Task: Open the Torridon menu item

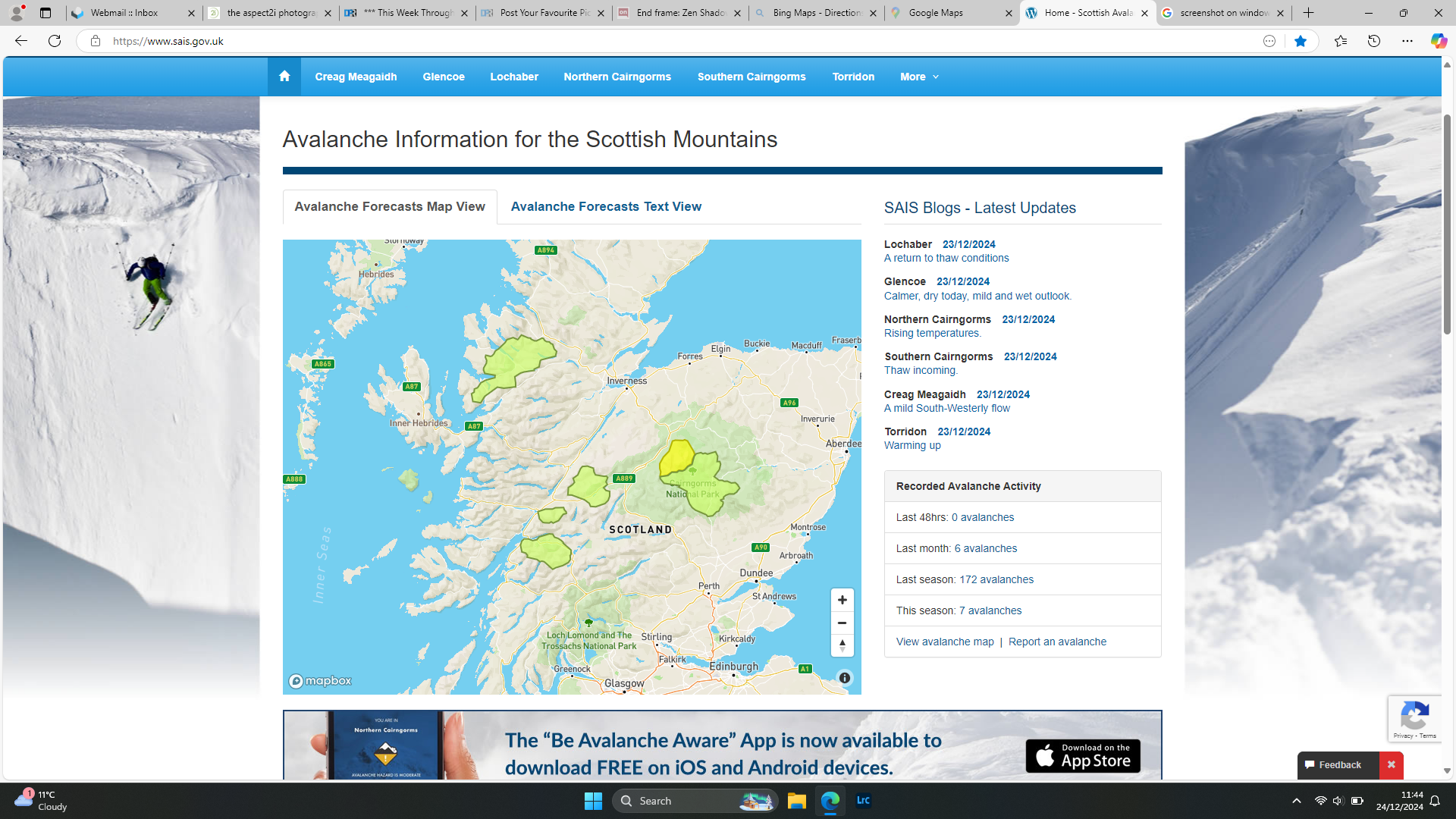Action: (852, 77)
